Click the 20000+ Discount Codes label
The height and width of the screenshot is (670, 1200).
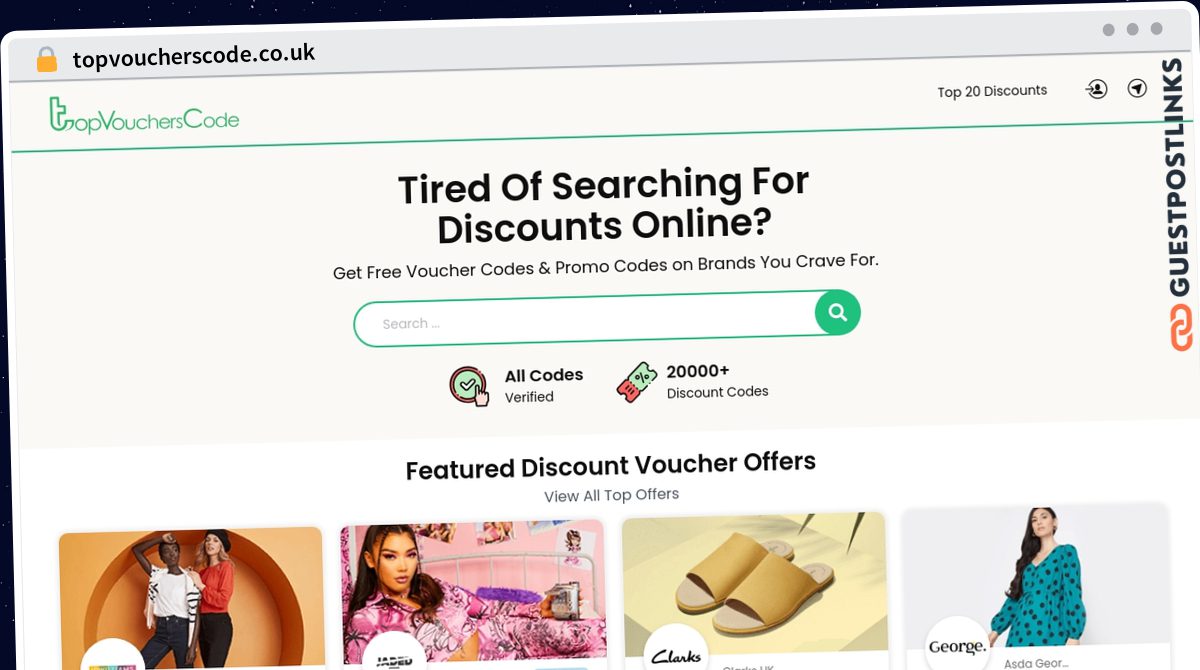(x=717, y=381)
